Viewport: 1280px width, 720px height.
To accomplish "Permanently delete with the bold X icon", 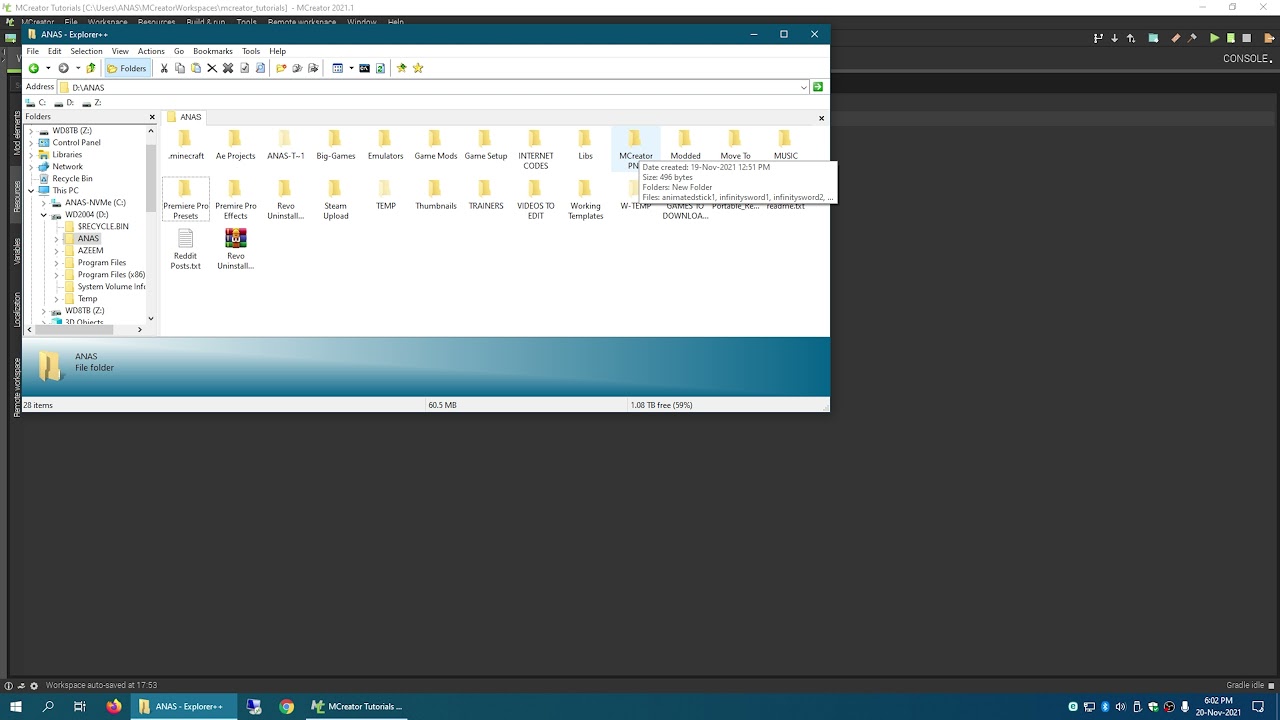I will pos(228,68).
